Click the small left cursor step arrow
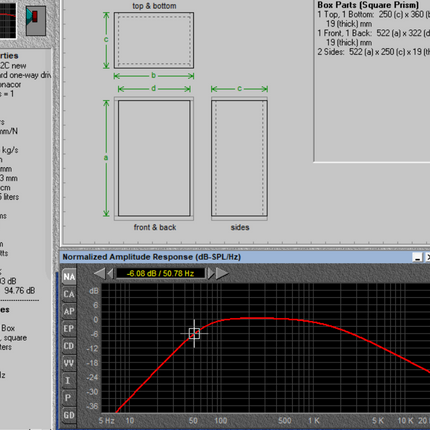Viewport: 430px width, 430px height. pos(110,274)
